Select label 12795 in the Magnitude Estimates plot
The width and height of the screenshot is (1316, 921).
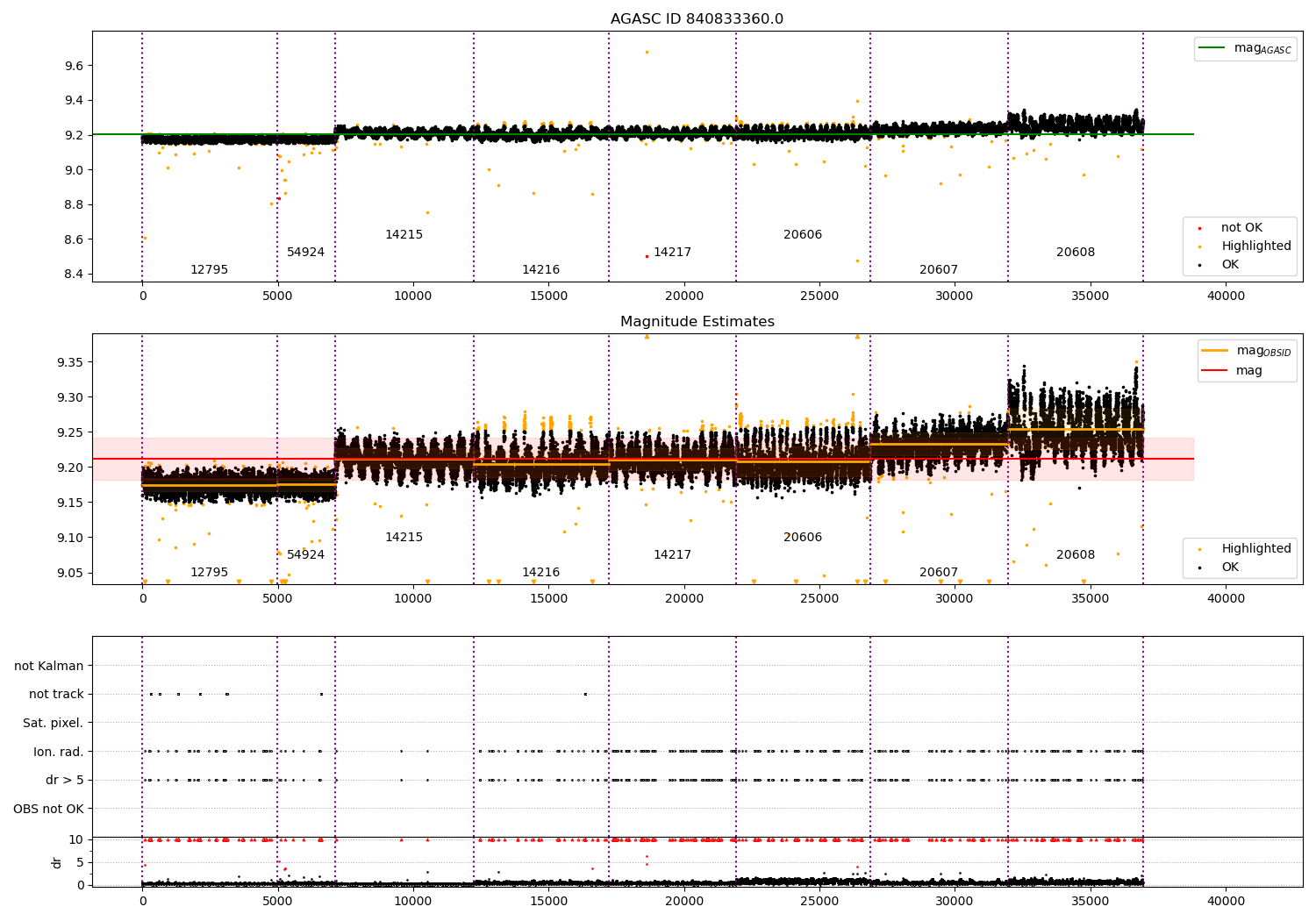[x=209, y=573]
